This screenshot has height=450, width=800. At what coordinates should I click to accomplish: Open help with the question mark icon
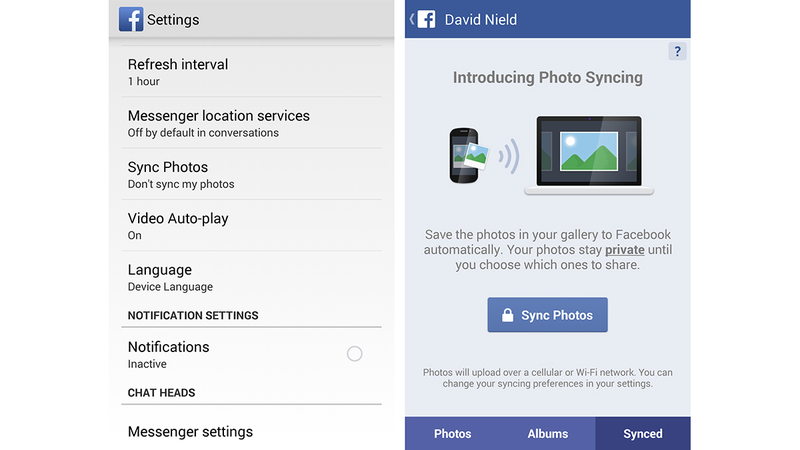[x=677, y=52]
